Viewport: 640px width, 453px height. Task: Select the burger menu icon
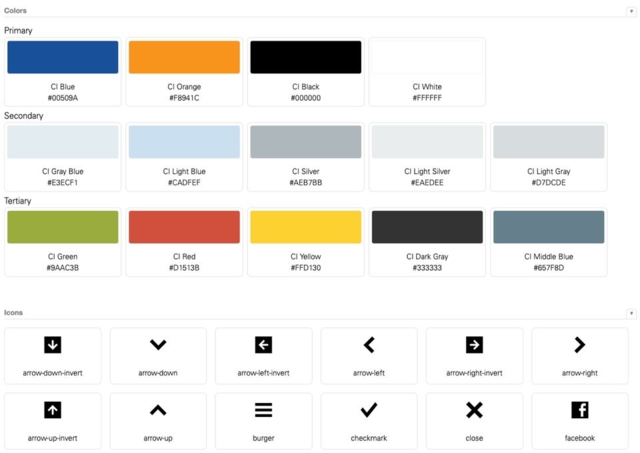[x=263, y=410]
